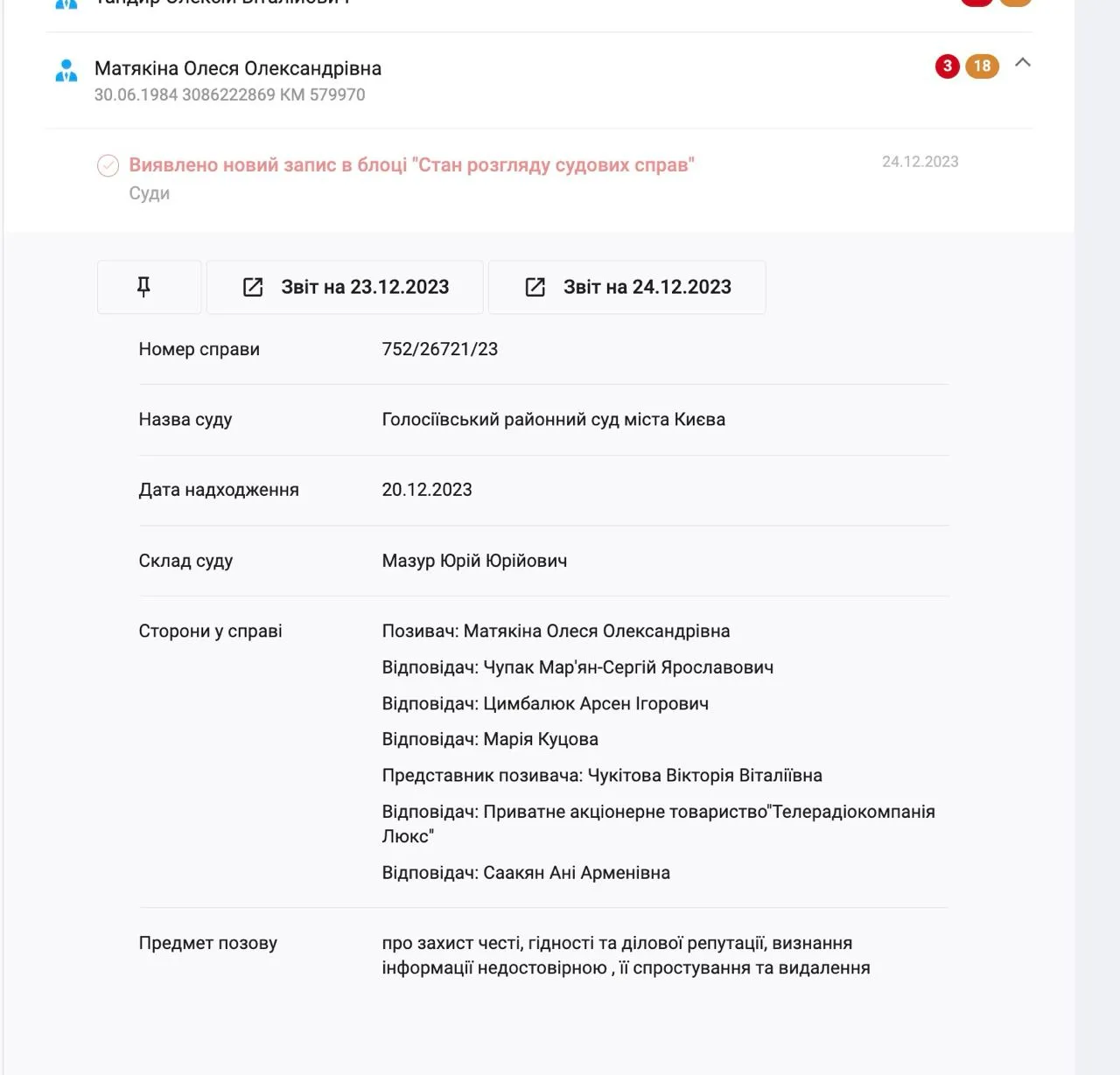Click the external link icon beside Звіт на 24.12.2023
This screenshot has width=1120, height=1075.
536,287
